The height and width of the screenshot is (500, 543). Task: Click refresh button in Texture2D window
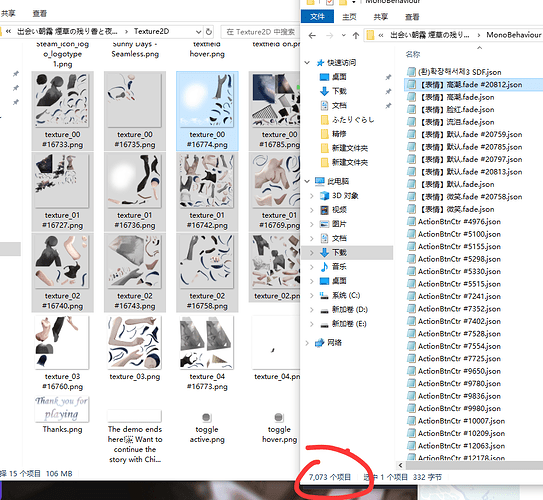[209, 32]
